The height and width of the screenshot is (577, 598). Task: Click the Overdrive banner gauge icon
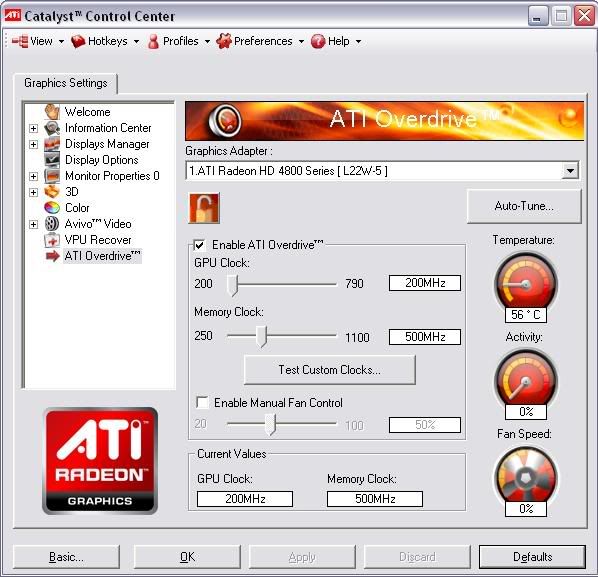[x=225, y=121]
